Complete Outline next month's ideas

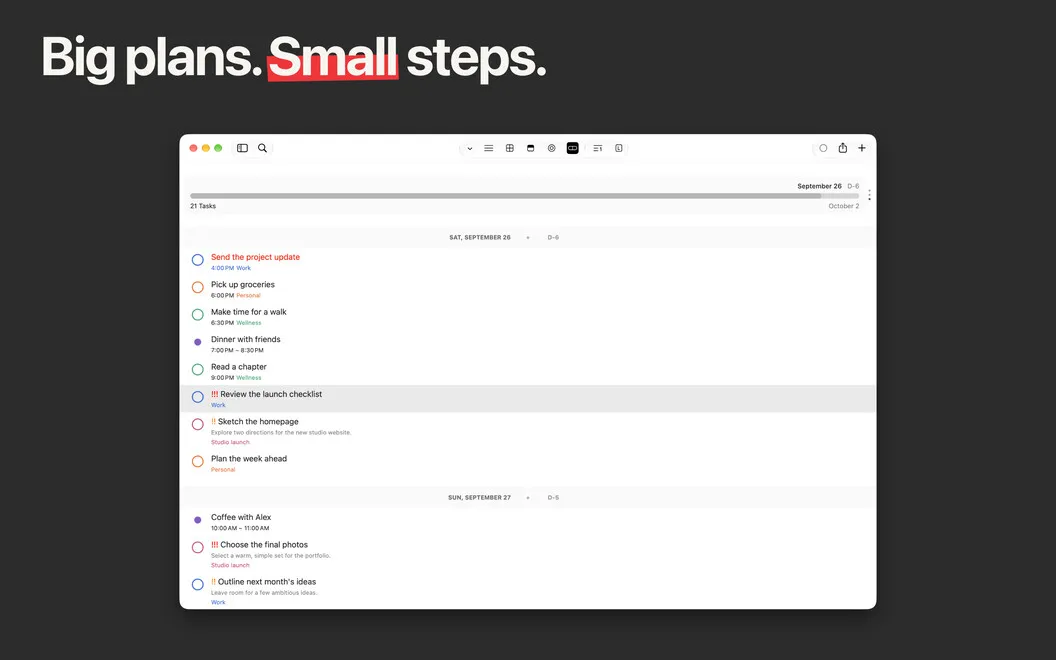tap(197, 585)
